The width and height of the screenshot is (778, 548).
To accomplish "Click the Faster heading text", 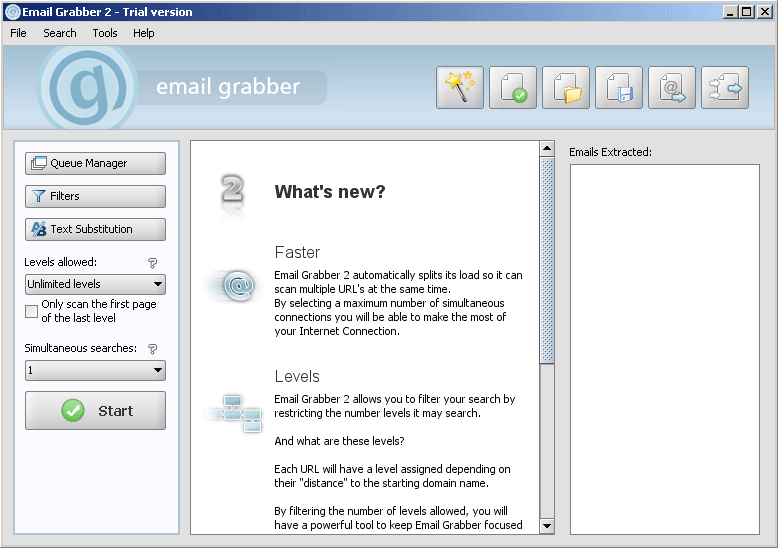I will [x=297, y=252].
